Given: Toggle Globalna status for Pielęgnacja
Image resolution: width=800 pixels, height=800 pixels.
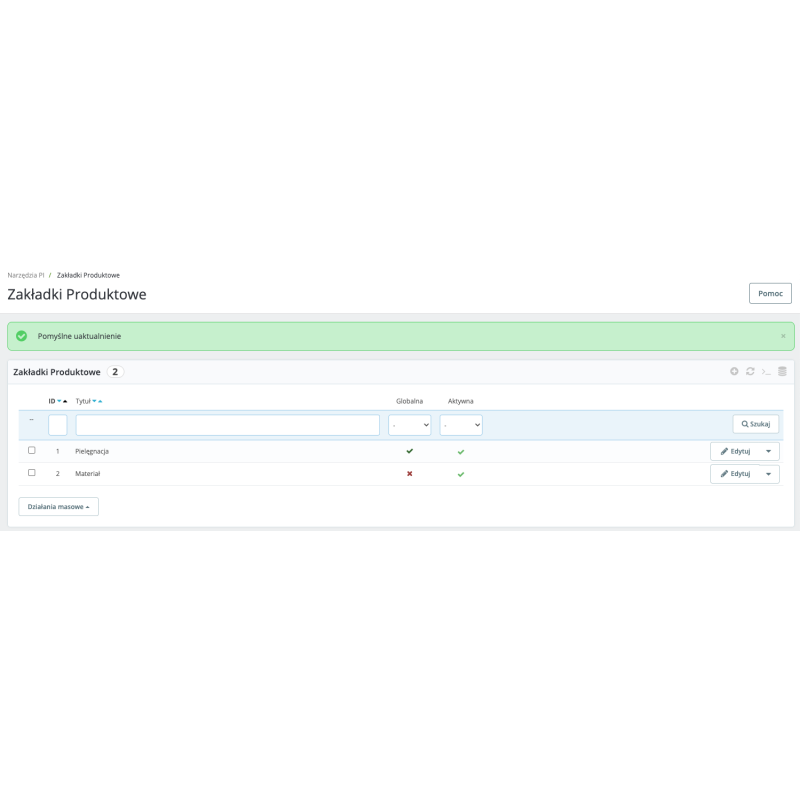Looking at the screenshot, I should click(409, 451).
